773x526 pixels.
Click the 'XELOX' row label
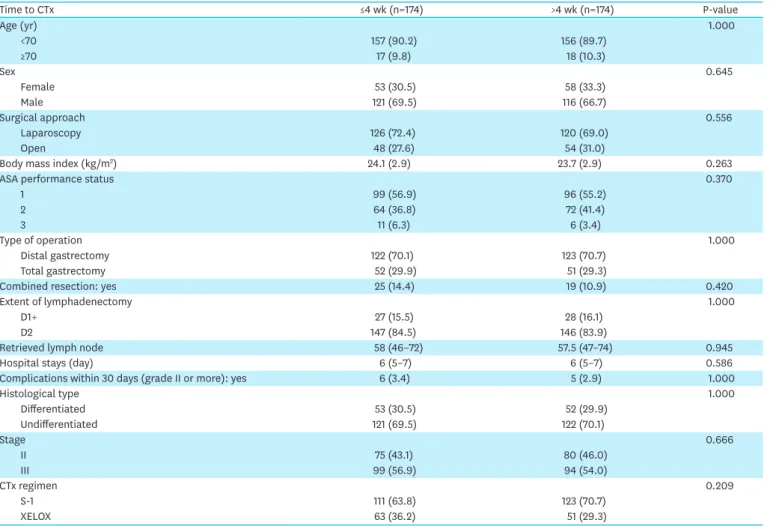point(35,516)
